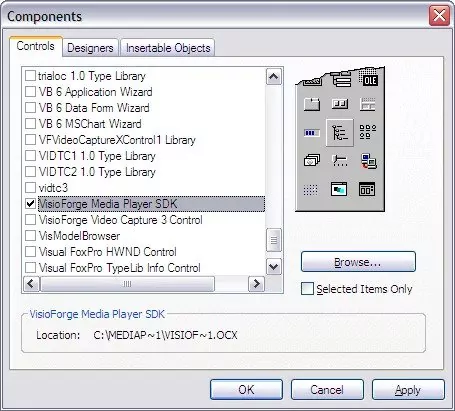The image size is (455, 411).
Task: Click the list's vertical scroll down arrow
Action: tap(274, 267)
